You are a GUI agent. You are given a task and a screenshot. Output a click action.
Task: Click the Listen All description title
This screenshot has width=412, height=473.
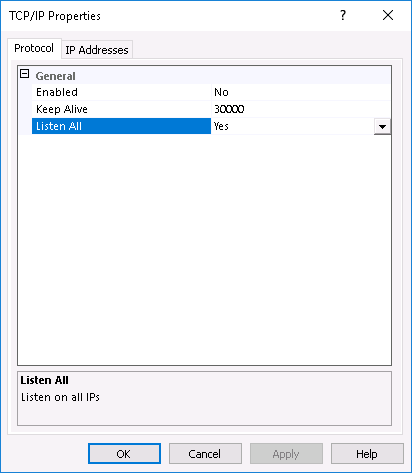(44, 380)
